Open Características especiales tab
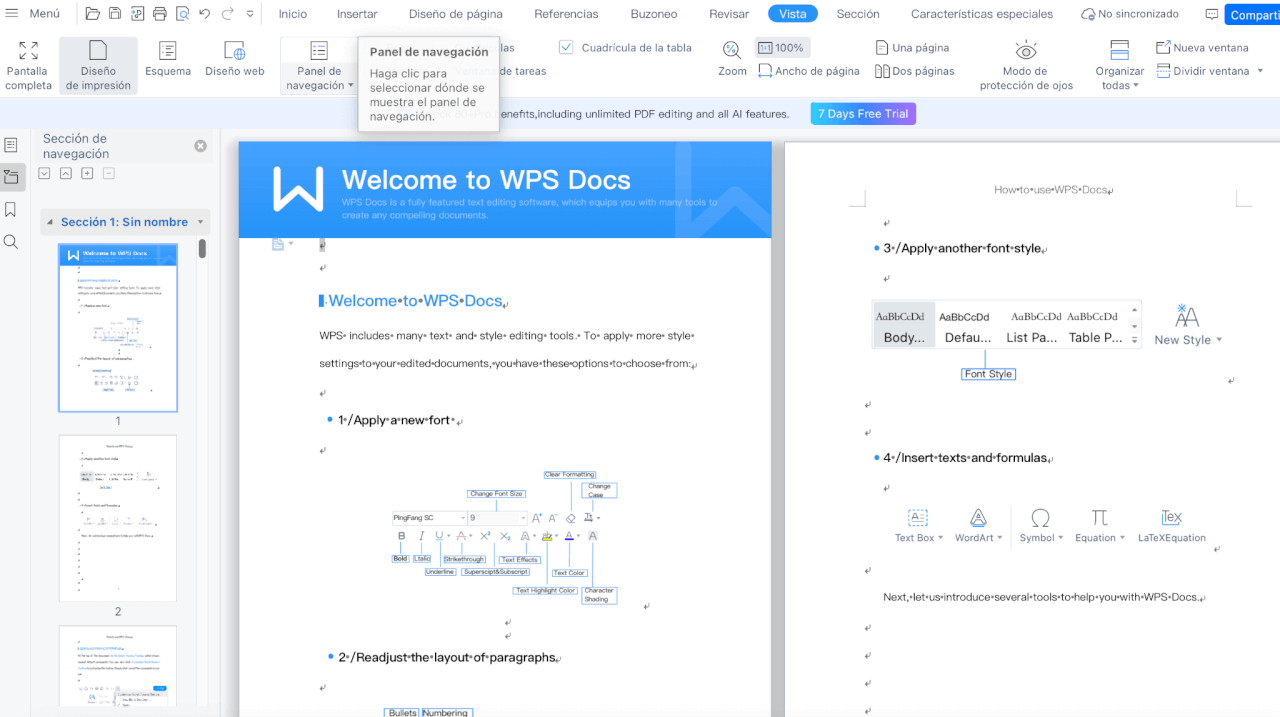This screenshot has width=1280, height=717. 982,14
